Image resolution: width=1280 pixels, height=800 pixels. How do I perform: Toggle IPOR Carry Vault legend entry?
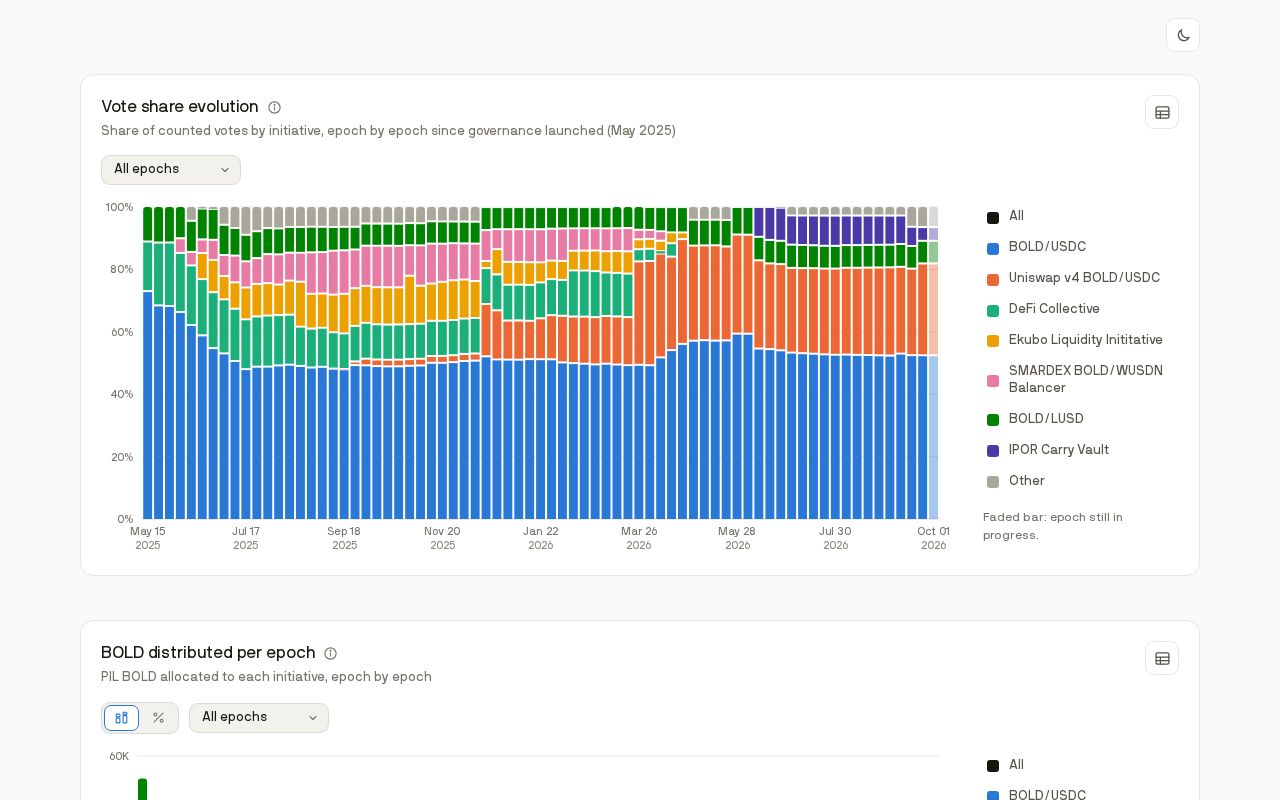click(1048, 451)
